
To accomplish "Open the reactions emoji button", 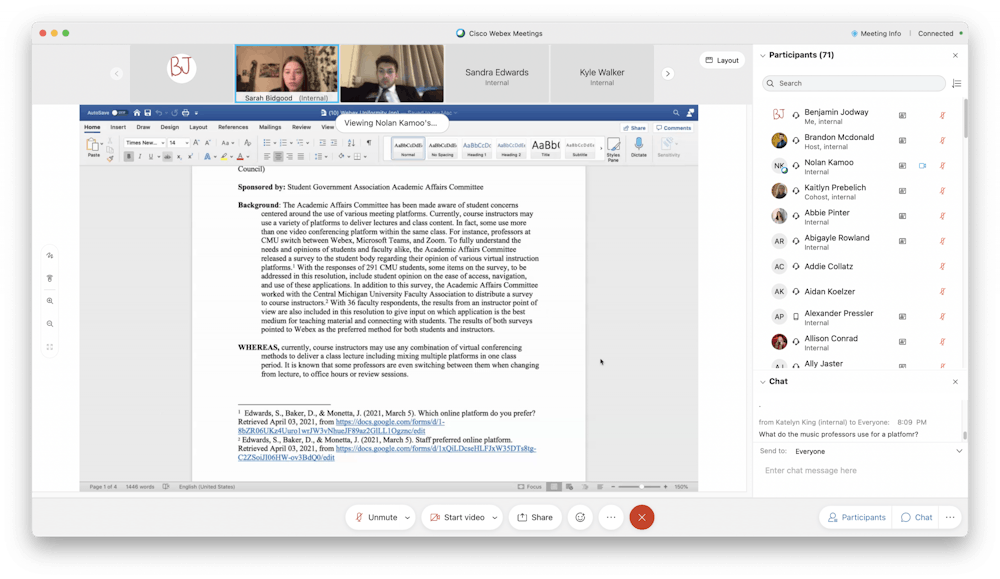I will (x=579, y=517).
